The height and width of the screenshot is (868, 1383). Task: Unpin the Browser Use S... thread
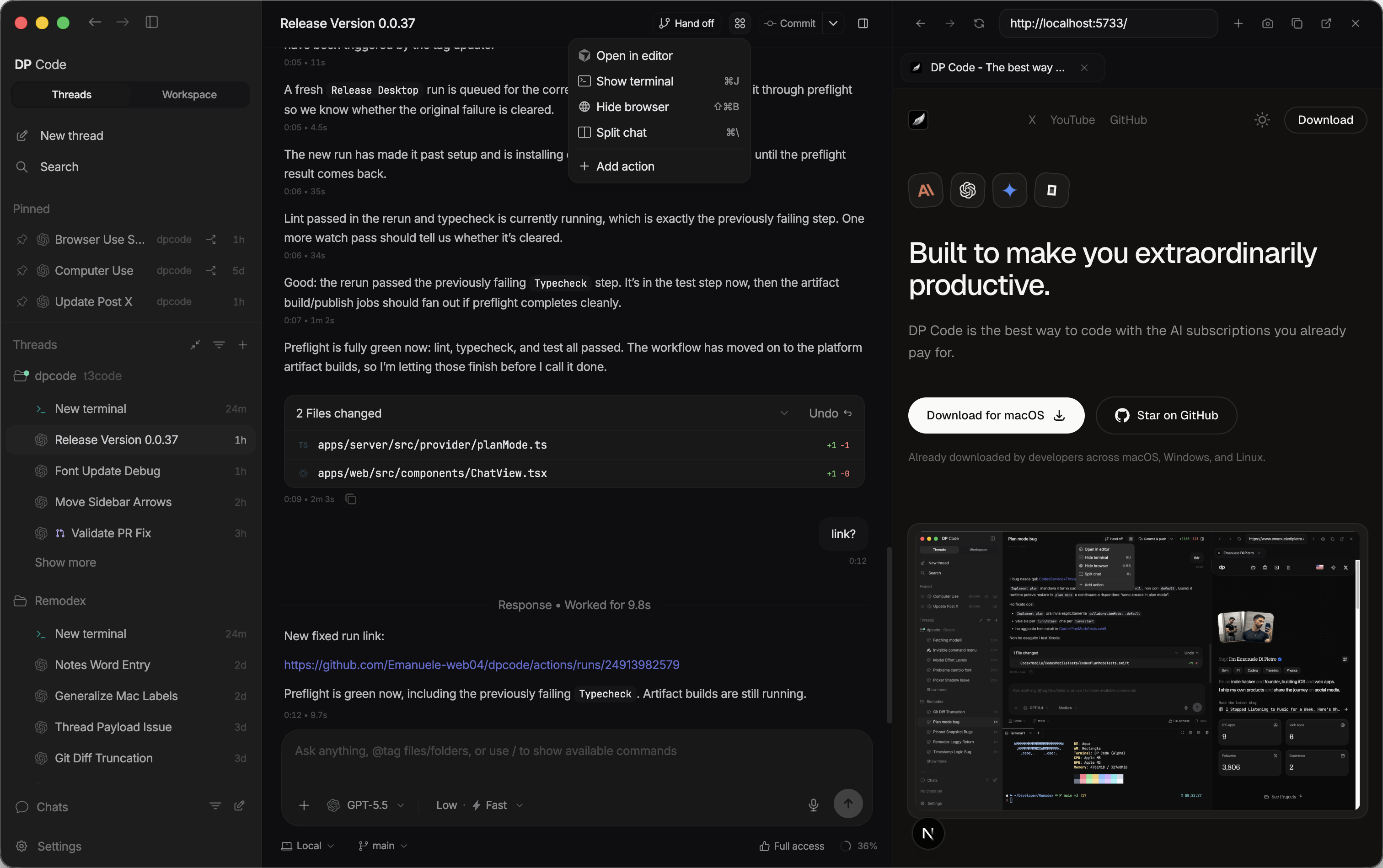coord(22,239)
